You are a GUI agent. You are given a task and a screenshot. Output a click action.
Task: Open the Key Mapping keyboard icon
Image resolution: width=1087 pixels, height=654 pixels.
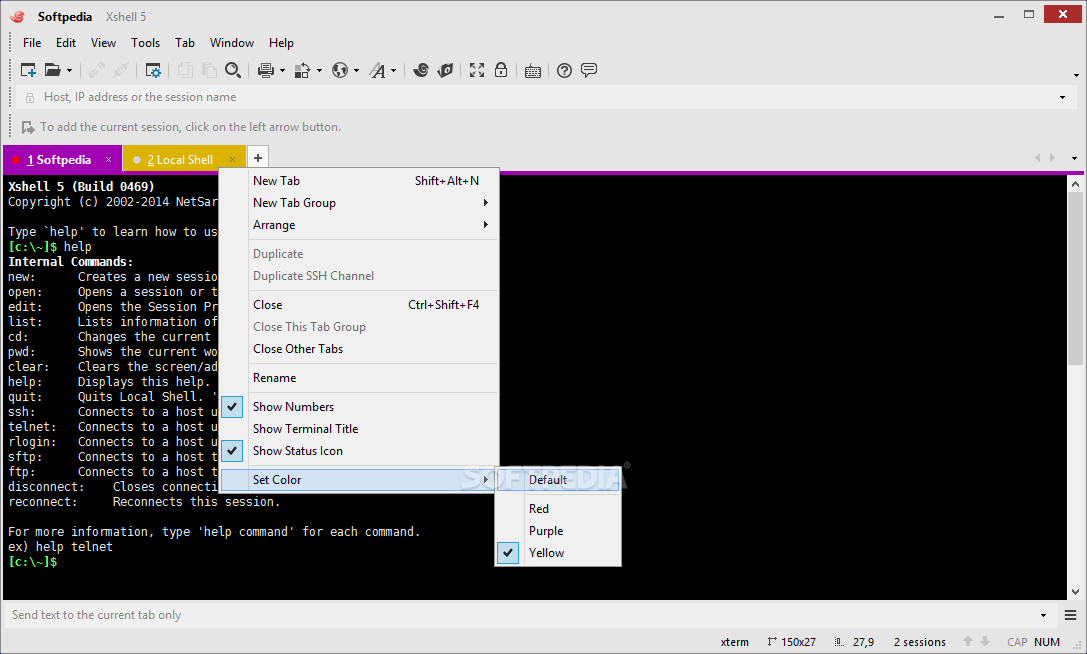[533, 71]
